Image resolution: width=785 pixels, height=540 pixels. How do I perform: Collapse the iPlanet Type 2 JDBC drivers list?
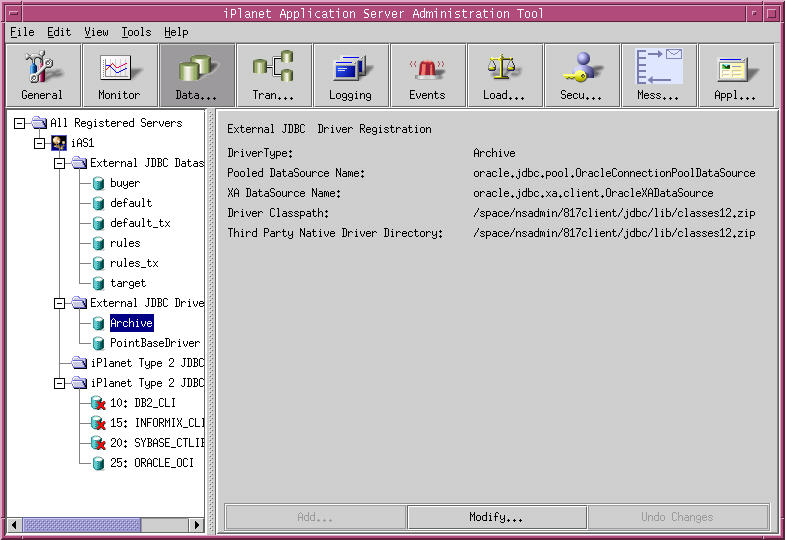tap(60, 383)
